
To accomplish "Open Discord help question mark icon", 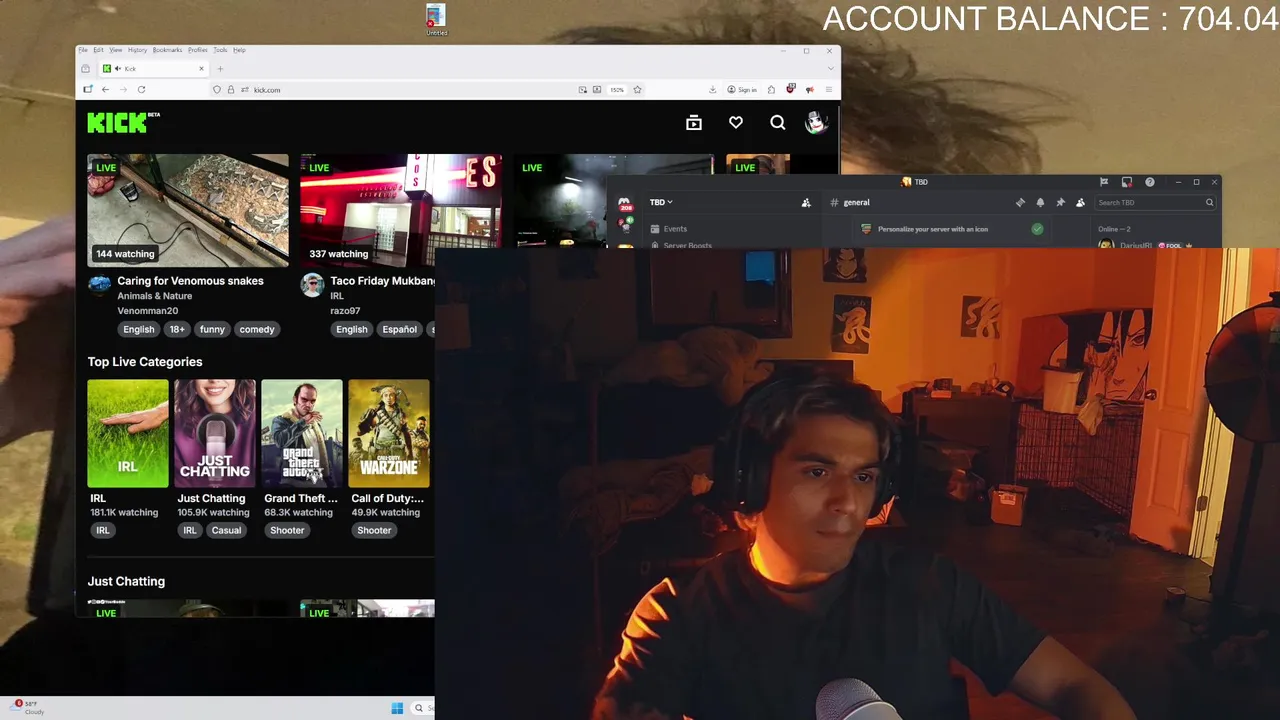I will click(1150, 182).
